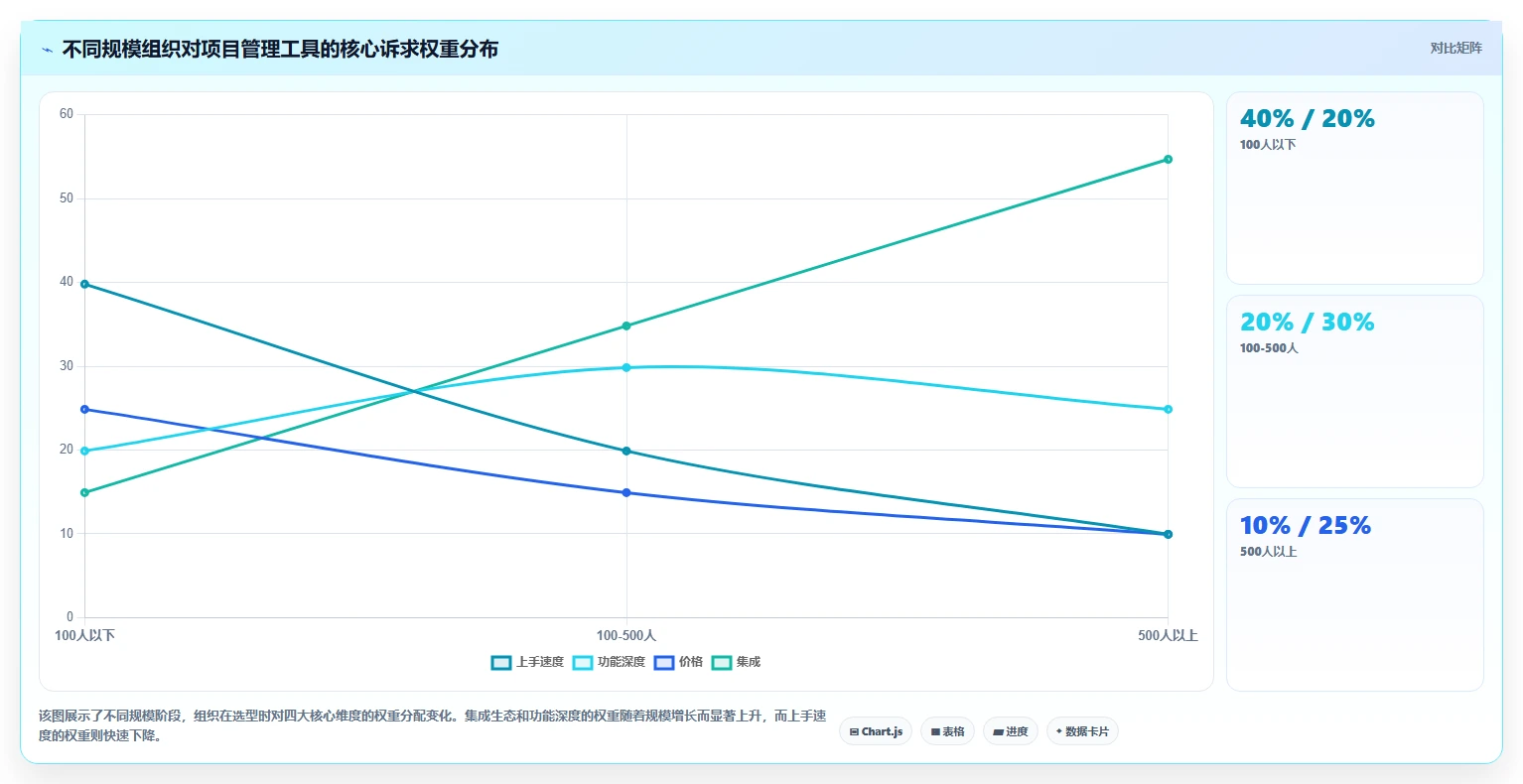Select the 上手速度 point at 20 for 100-500人
Screen dimensions: 1523x784
(626, 451)
